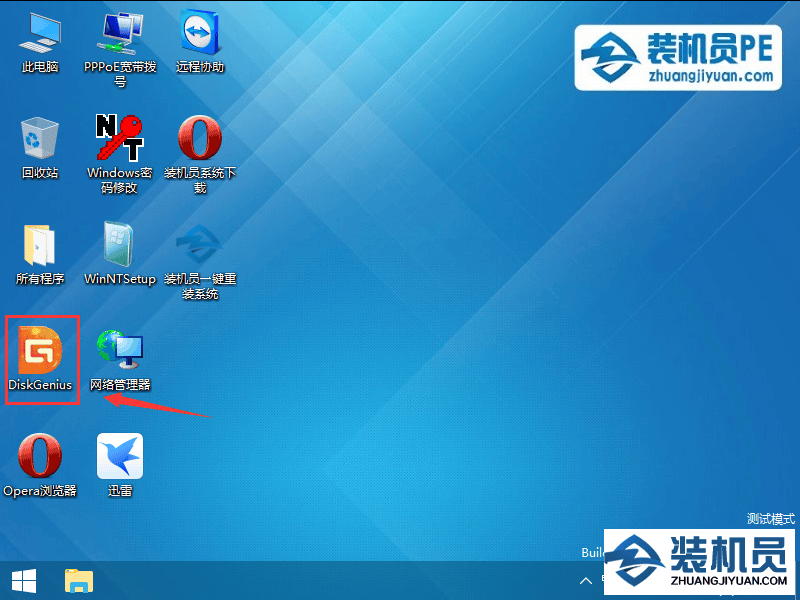Launch the WinNTSetup icon
800x600 pixels.
[x=120, y=253]
